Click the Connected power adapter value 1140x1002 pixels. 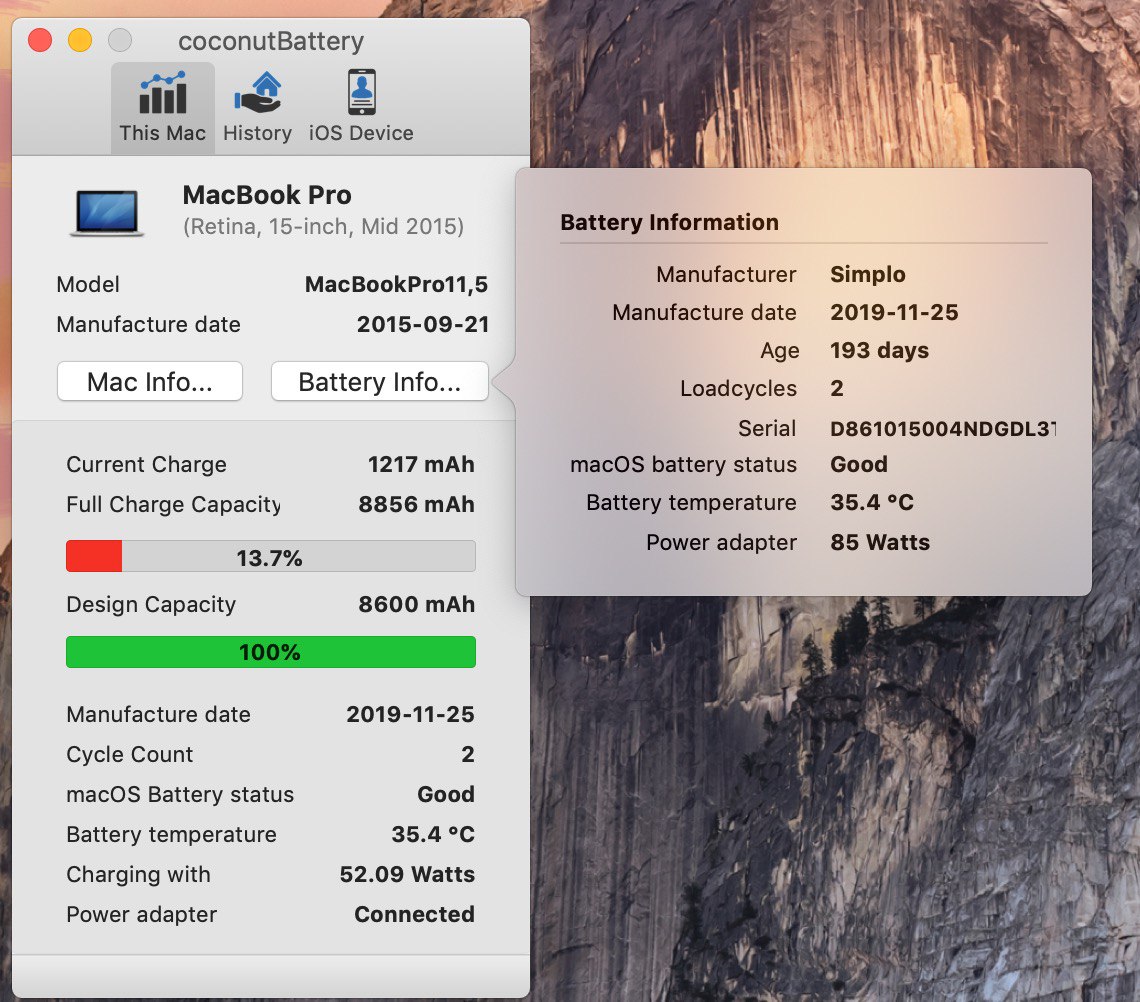(414, 914)
